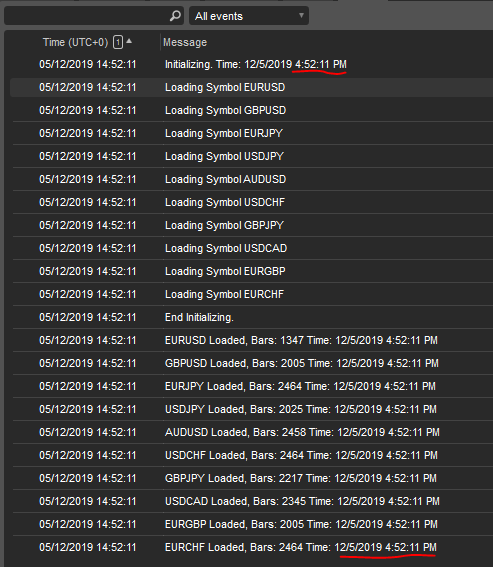This screenshot has height=567, width=493.
Task: Select the EURCHF Loaded Bars 2464 row
Action: (x=252, y=547)
